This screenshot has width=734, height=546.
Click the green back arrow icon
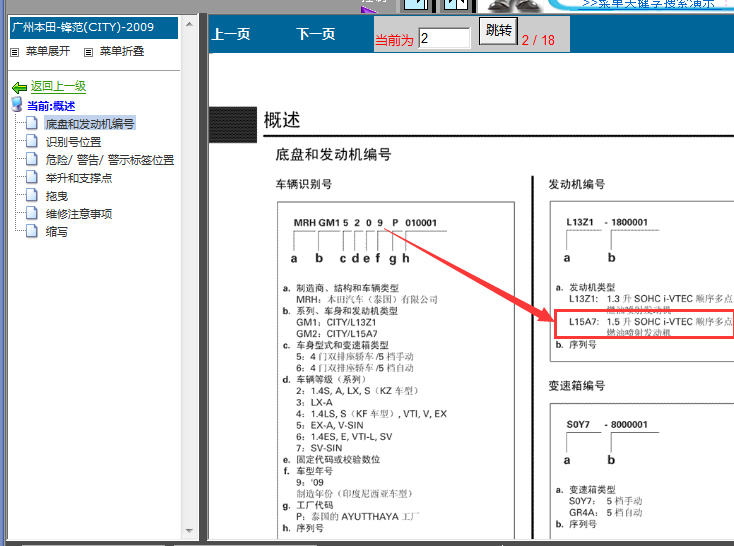[19, 87]
